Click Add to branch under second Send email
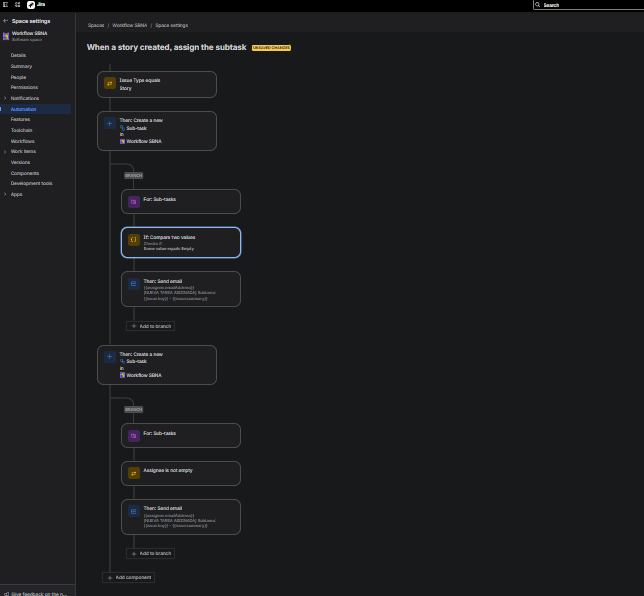This screenshot has width=644, height=596. point(151,553)
